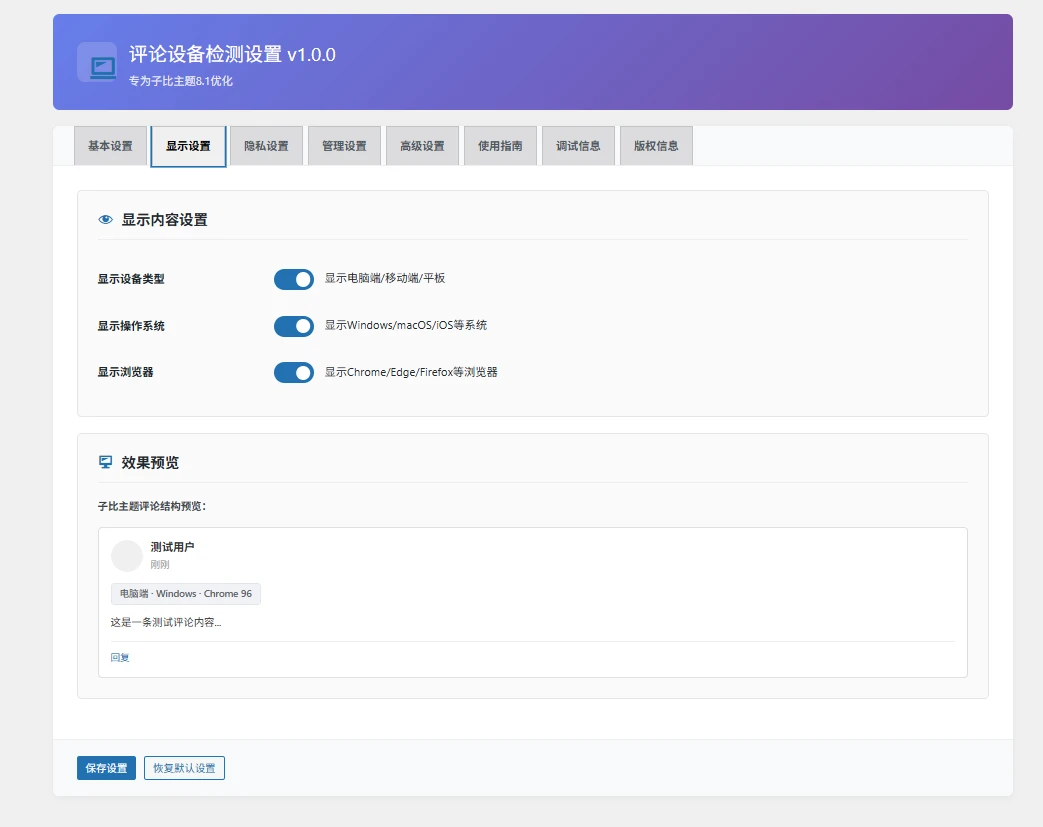Viewport: 1043px width, 827px height.
Task: Toggle the 显示设备类型 switch
Action: click(x=294, y=279)
